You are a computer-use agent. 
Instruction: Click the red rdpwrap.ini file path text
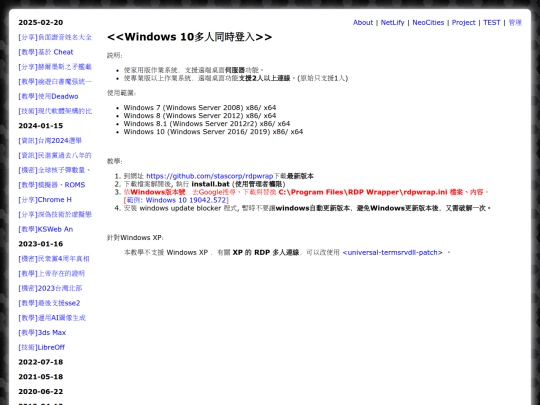363,192
